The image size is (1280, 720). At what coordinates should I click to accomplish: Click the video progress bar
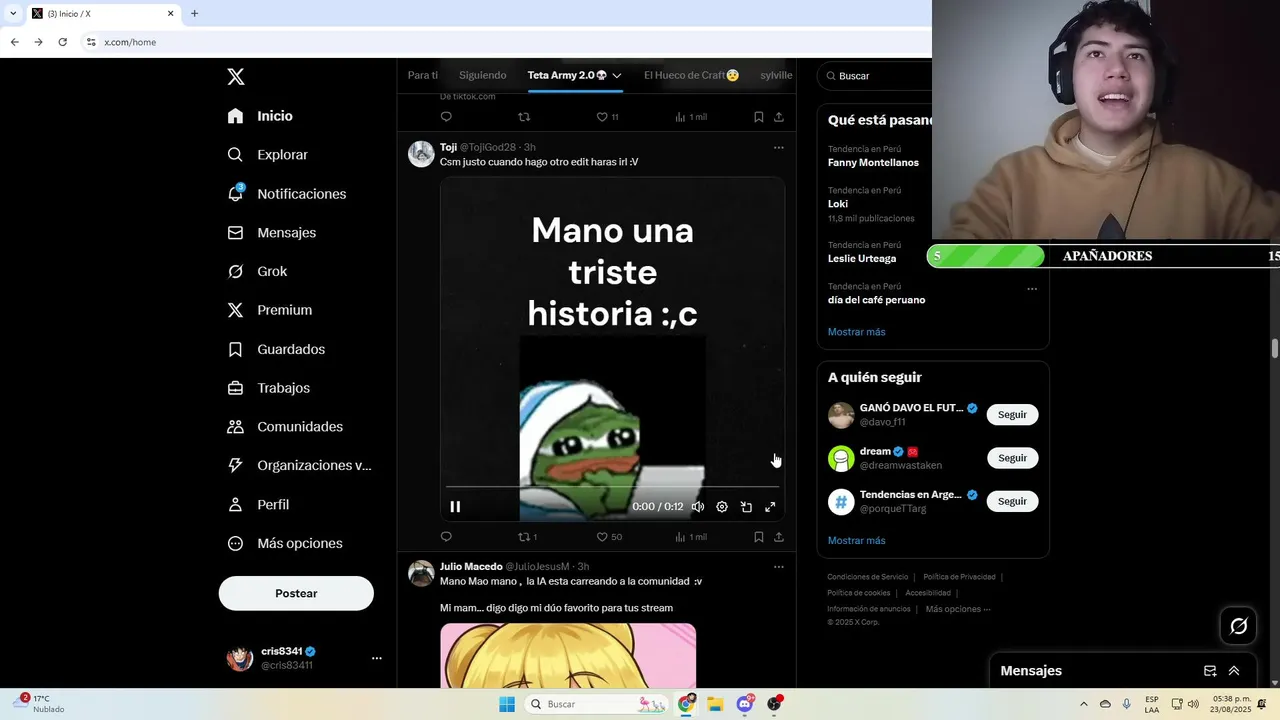point(612,487)
